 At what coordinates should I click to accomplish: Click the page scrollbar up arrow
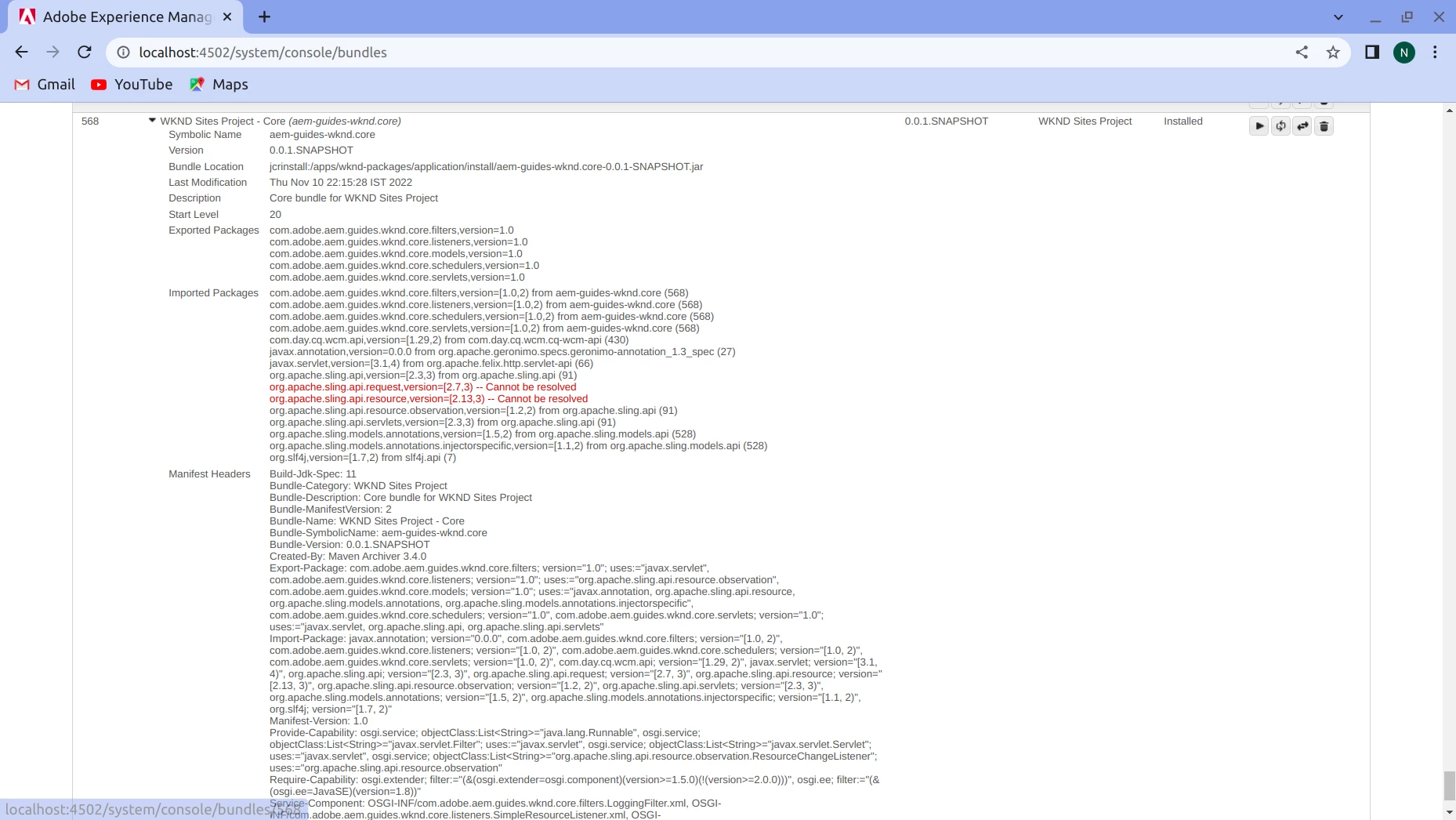pos(1449,111)
